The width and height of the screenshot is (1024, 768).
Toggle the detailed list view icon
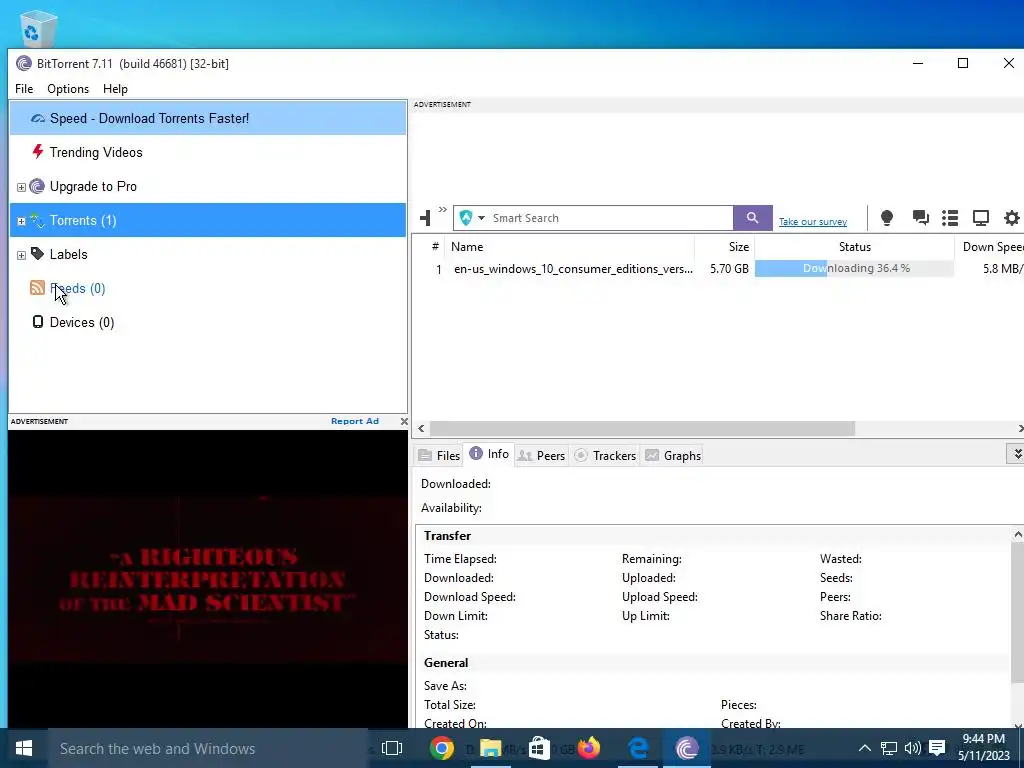(x=950, y=218)
